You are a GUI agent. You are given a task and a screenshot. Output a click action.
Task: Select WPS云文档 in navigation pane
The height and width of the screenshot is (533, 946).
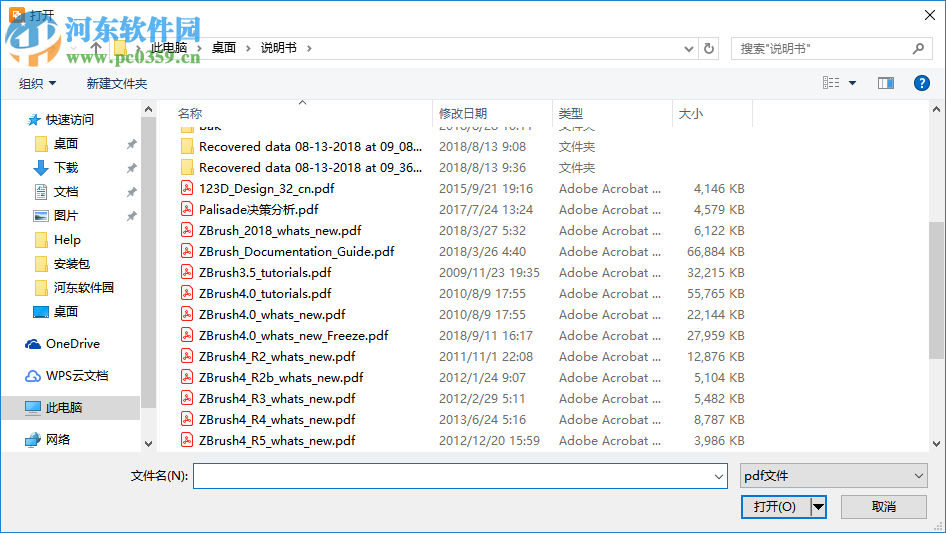77,375
